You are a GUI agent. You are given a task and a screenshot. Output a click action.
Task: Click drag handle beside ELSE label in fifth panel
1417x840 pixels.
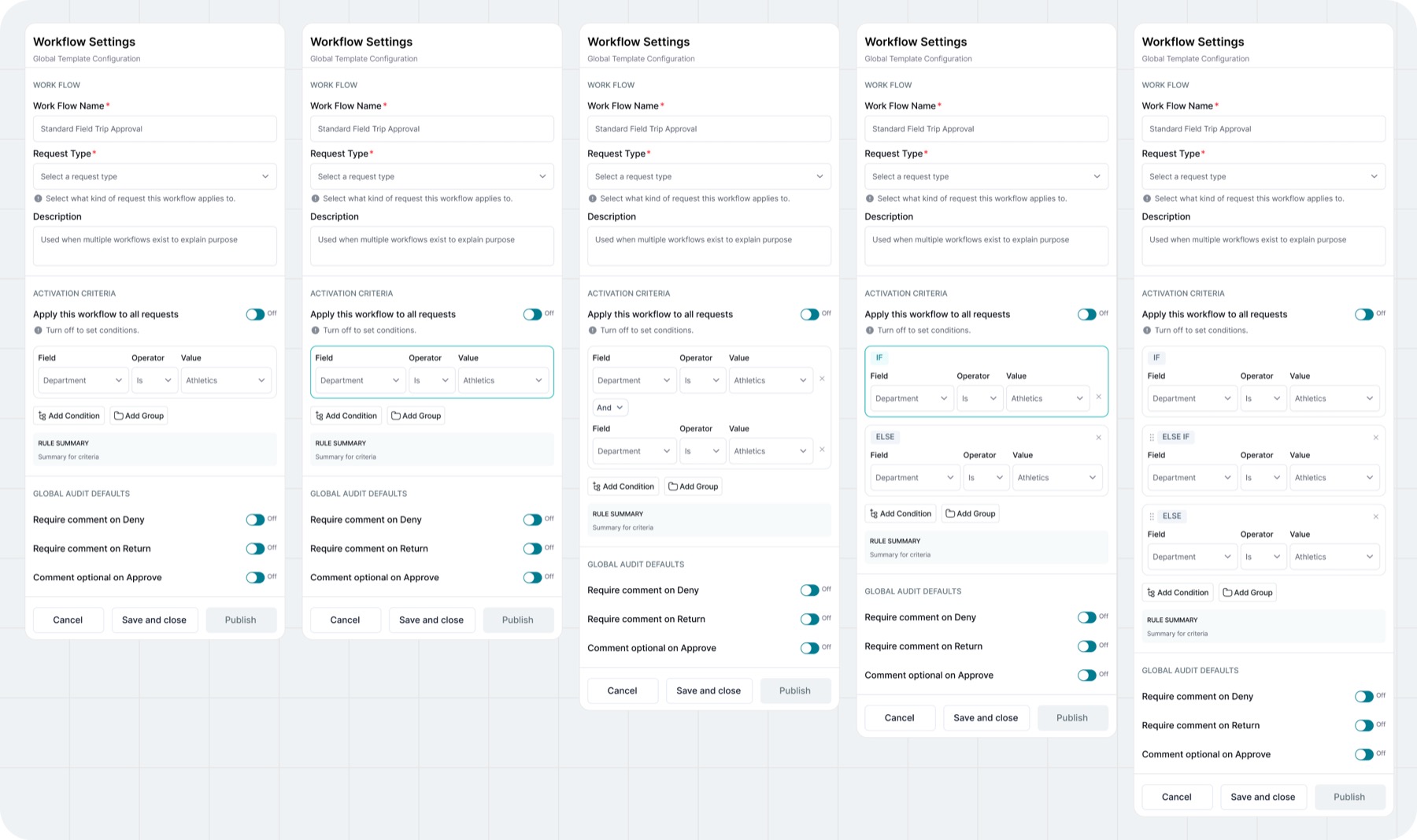(1152, 516)
